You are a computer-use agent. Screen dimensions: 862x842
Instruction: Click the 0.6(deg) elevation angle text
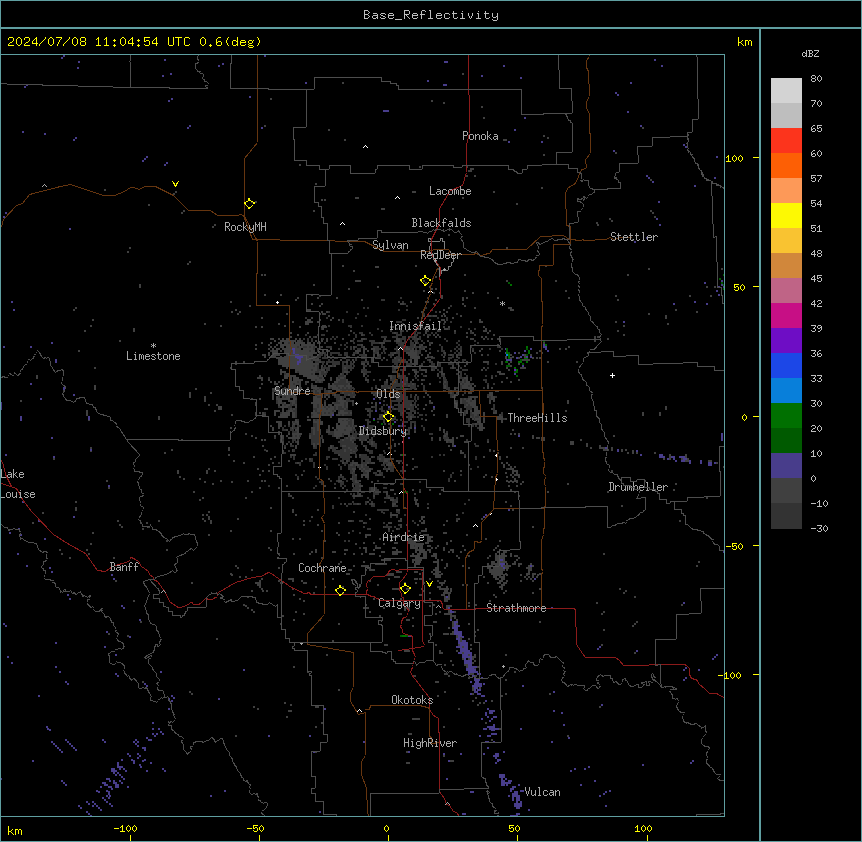click(x=230, y=42)
